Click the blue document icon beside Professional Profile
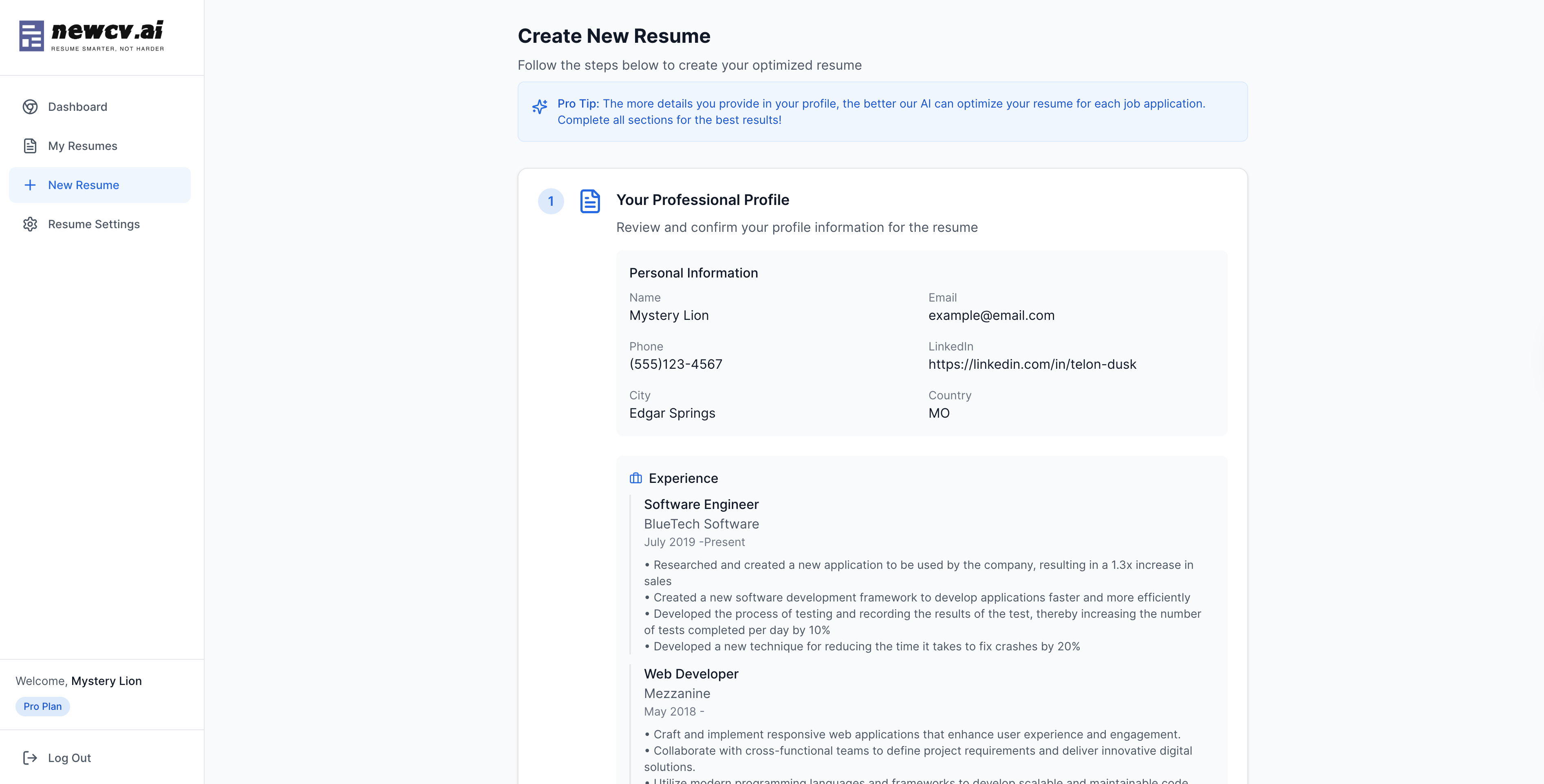This screenshot has width=1544, height=784. point(590,201)
